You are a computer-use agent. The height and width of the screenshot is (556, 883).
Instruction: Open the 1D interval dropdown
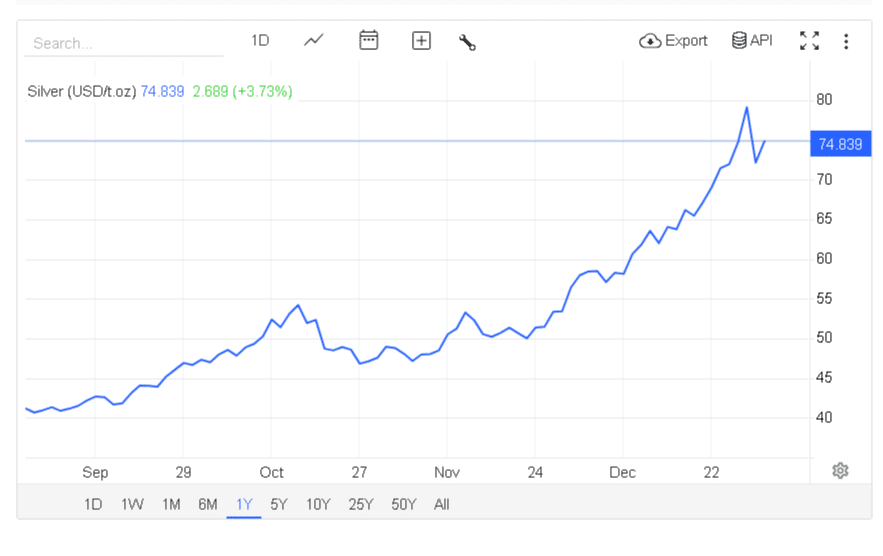[x=260, y=41]
